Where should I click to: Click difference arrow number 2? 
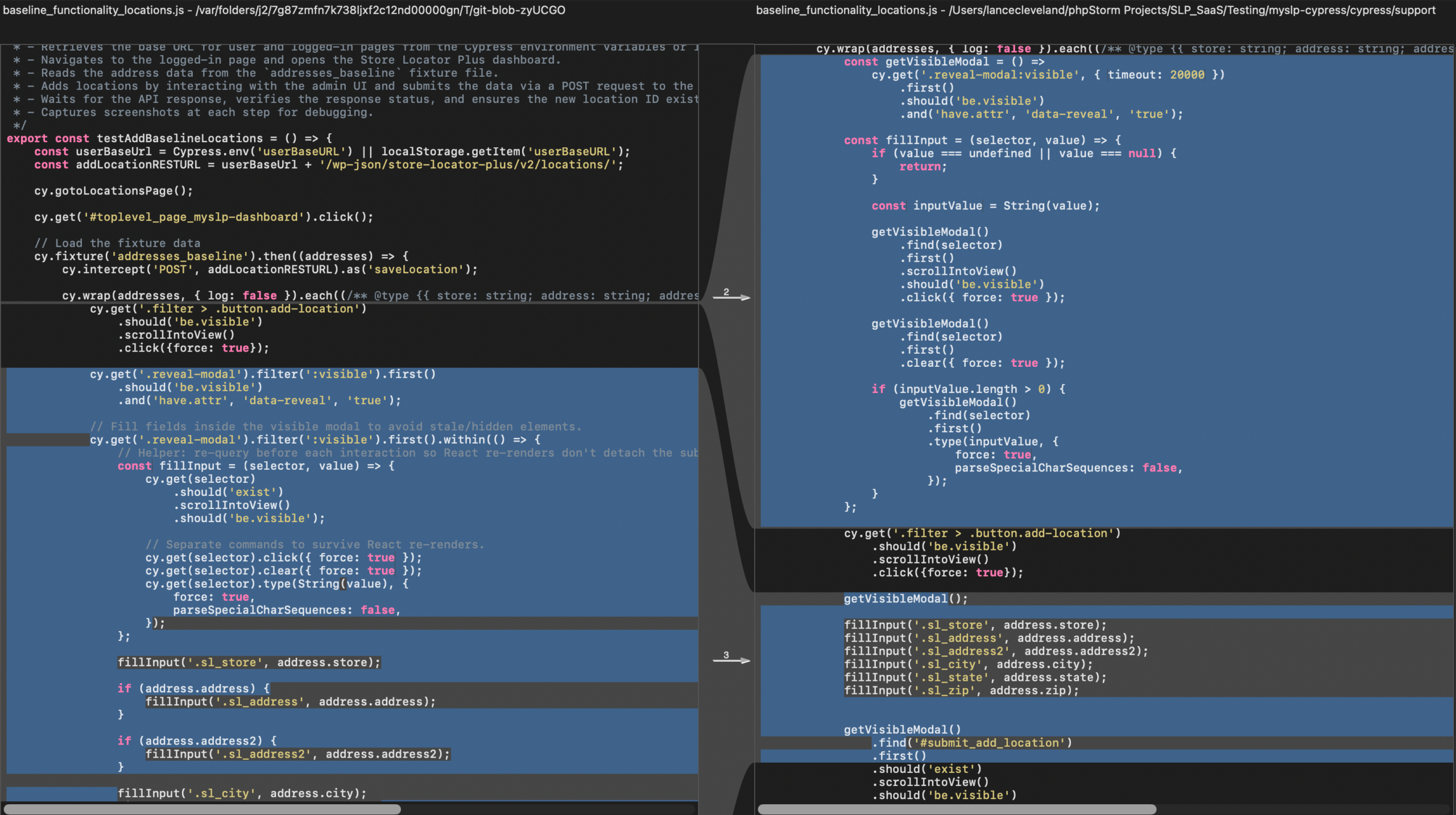pos(731,296)
